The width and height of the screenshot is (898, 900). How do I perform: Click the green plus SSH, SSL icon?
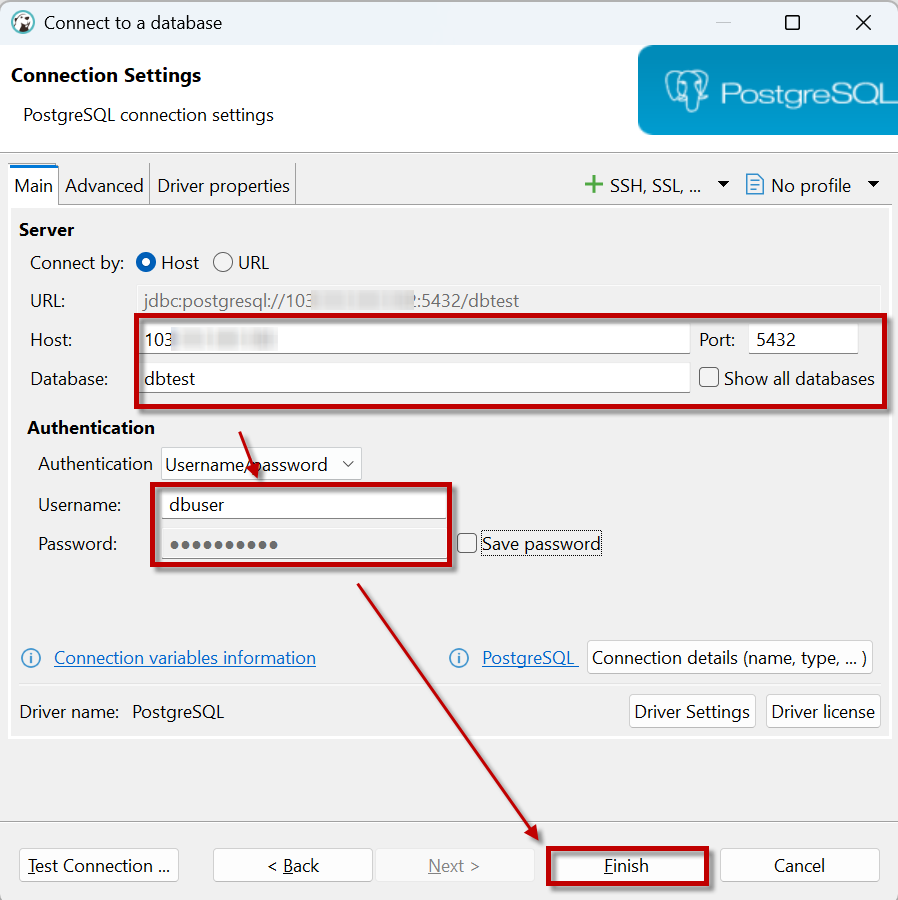[594, 185]
